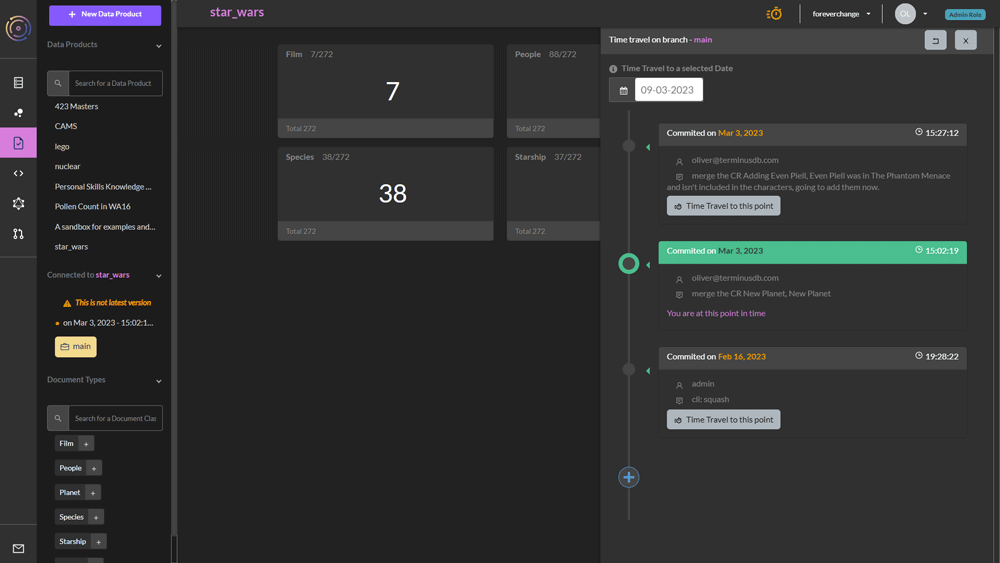Open the change requests sidebar icon

pos(18,234)
